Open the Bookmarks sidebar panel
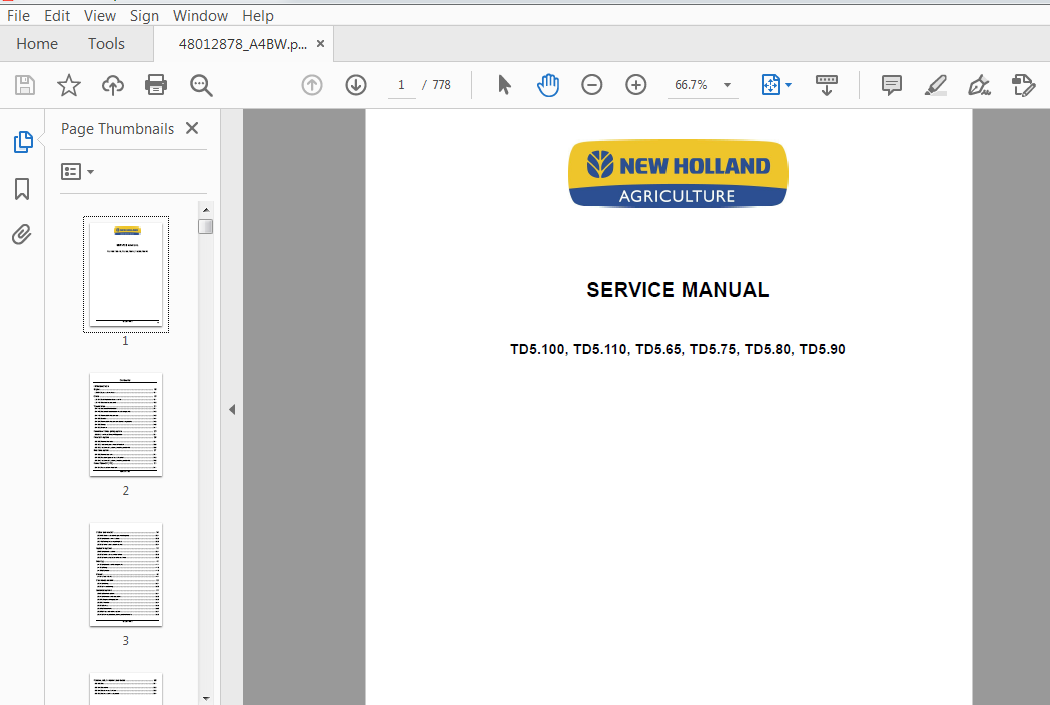 (22, 189)
